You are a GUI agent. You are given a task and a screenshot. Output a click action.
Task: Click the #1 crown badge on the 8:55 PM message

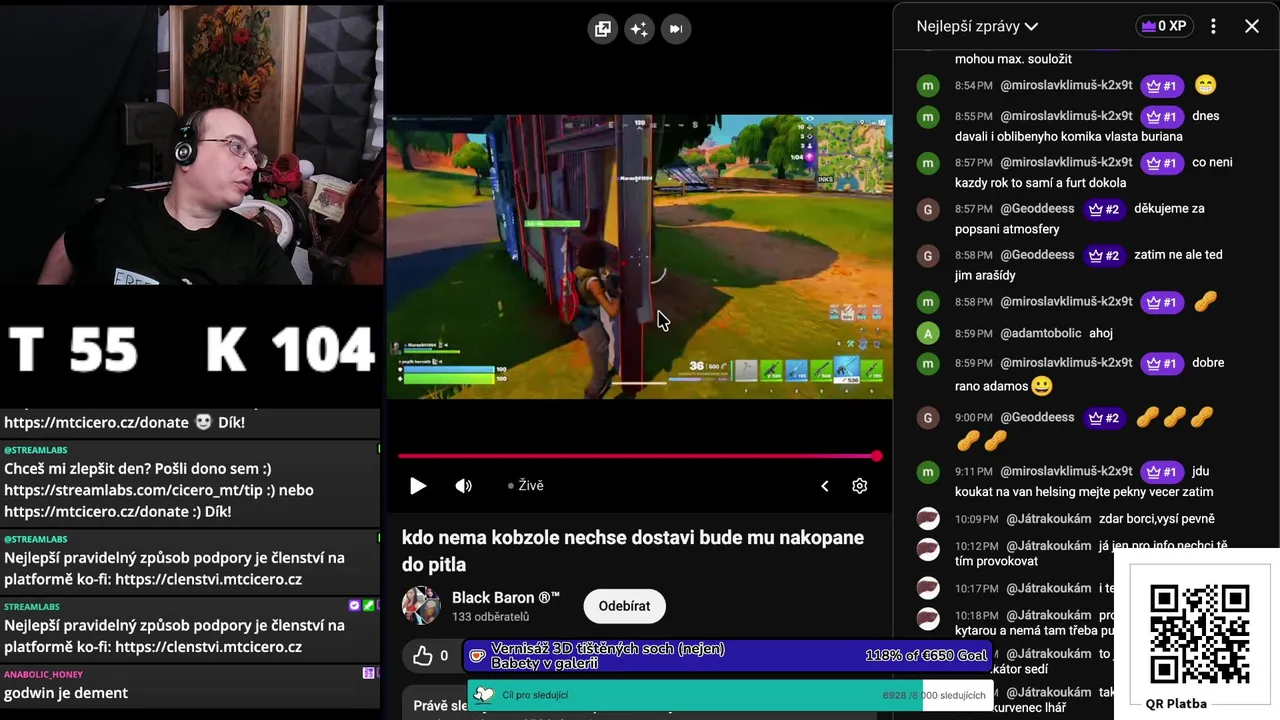1162,116
